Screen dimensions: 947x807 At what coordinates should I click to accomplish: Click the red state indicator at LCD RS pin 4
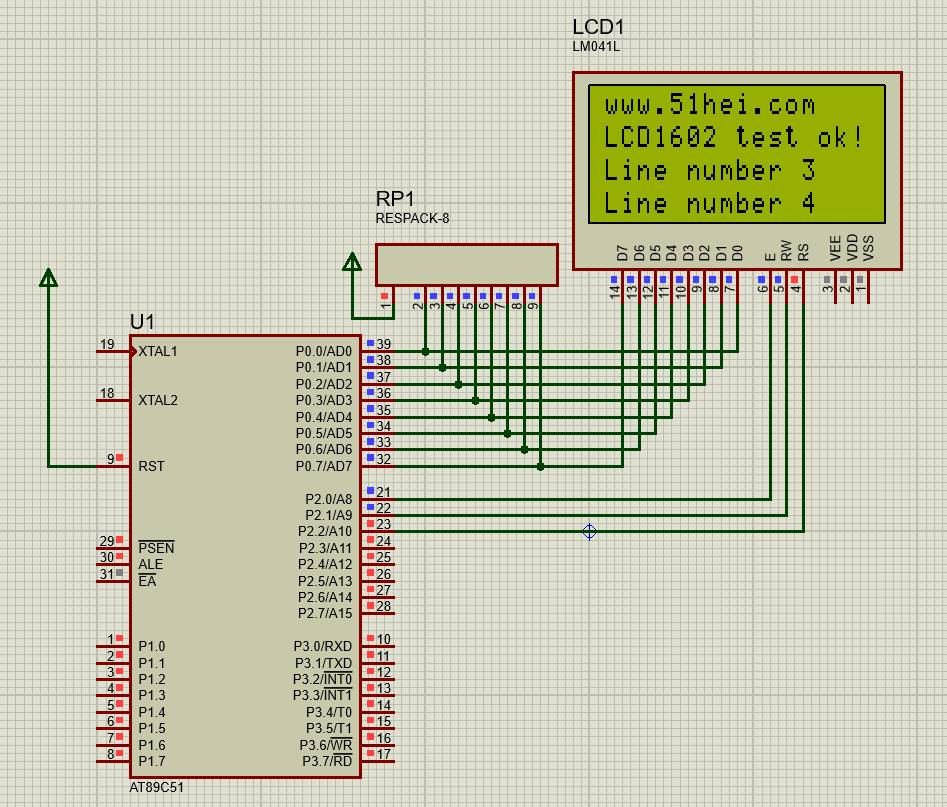(794, 279)
